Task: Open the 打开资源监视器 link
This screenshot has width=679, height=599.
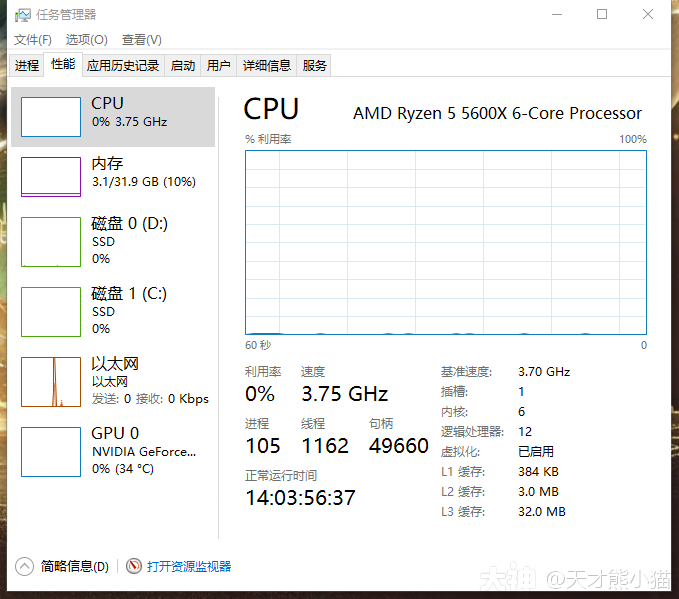Action: (x=189, y=566)
